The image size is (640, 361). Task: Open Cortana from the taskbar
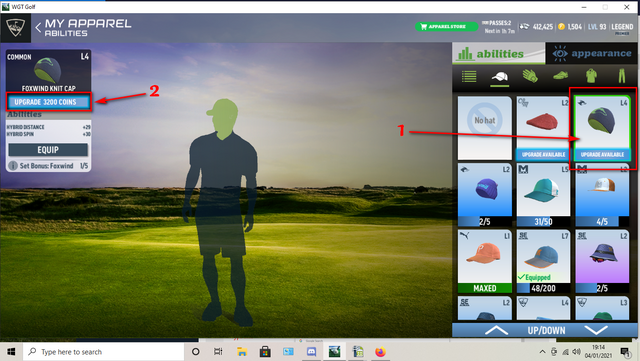(x=196, y=352)
